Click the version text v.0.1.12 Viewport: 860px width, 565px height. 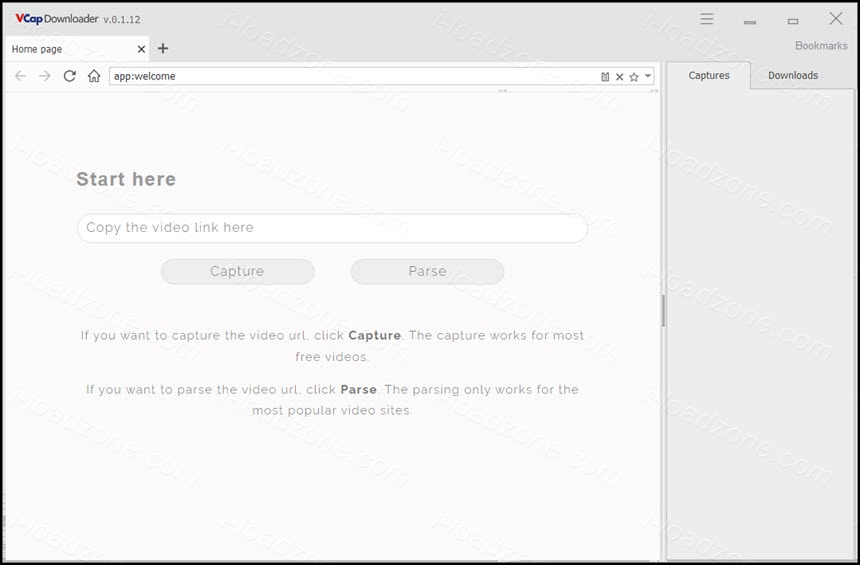(x=122, y=20)
